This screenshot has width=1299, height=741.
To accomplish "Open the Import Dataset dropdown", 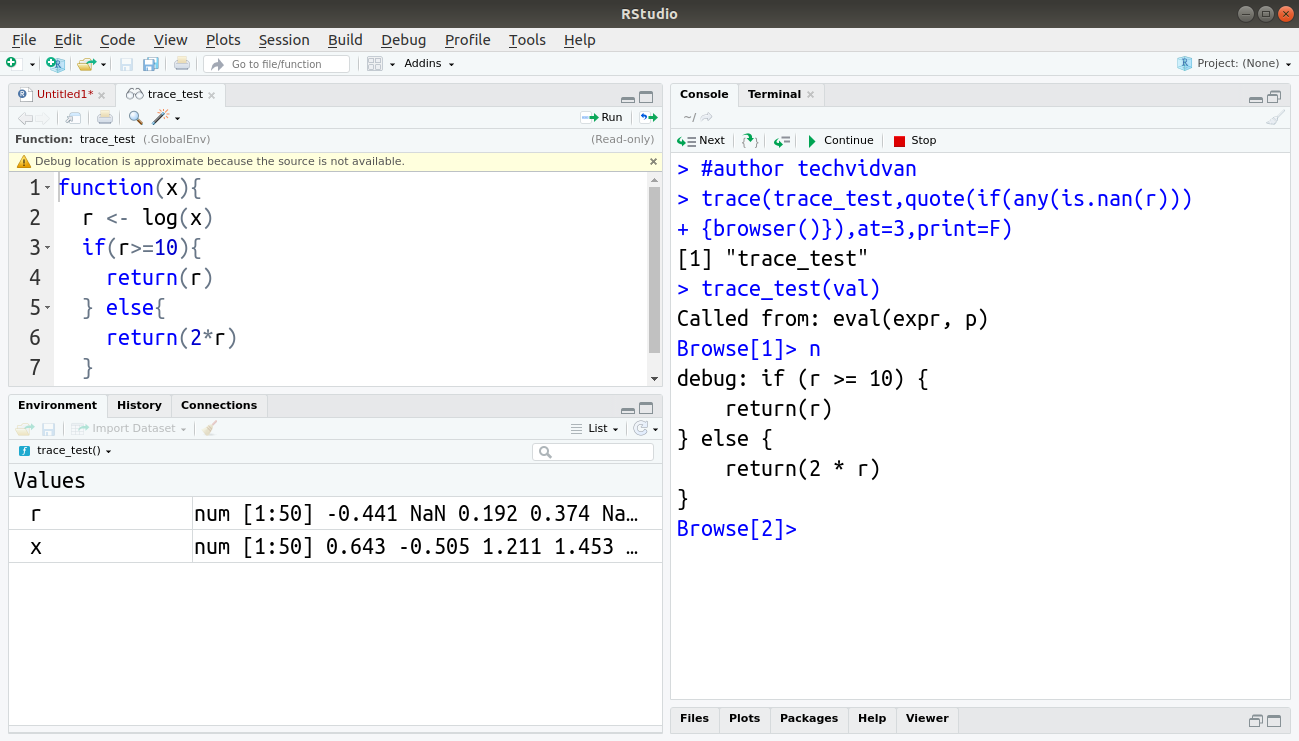I will coord(130,428).
